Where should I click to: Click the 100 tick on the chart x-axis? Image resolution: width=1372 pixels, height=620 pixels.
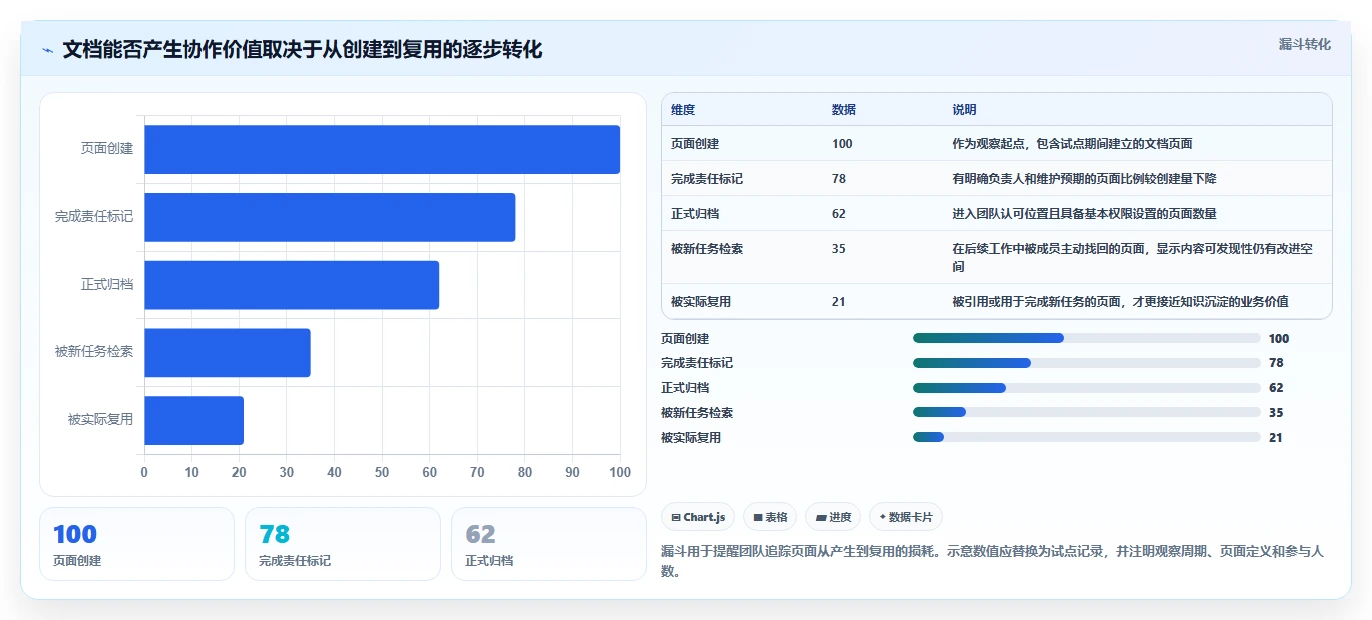click(620, 472)
